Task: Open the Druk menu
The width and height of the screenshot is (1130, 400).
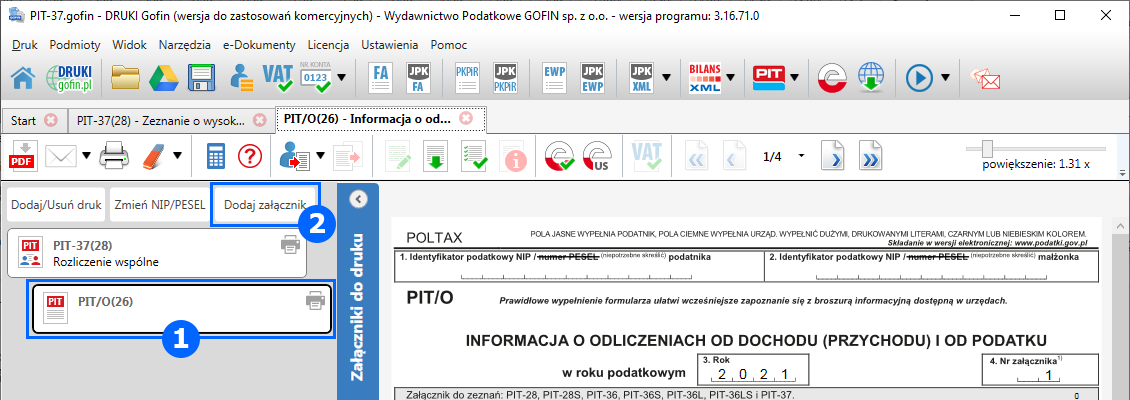Action: coord(25,45)
